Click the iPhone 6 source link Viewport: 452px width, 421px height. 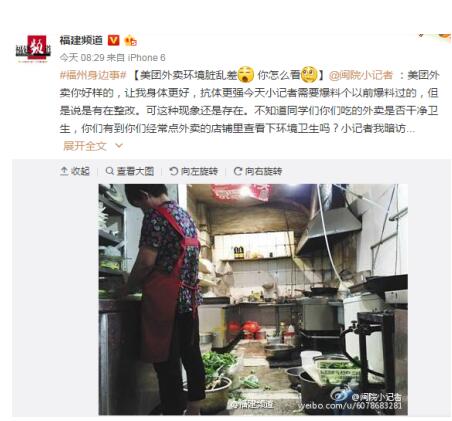point(146,58)
